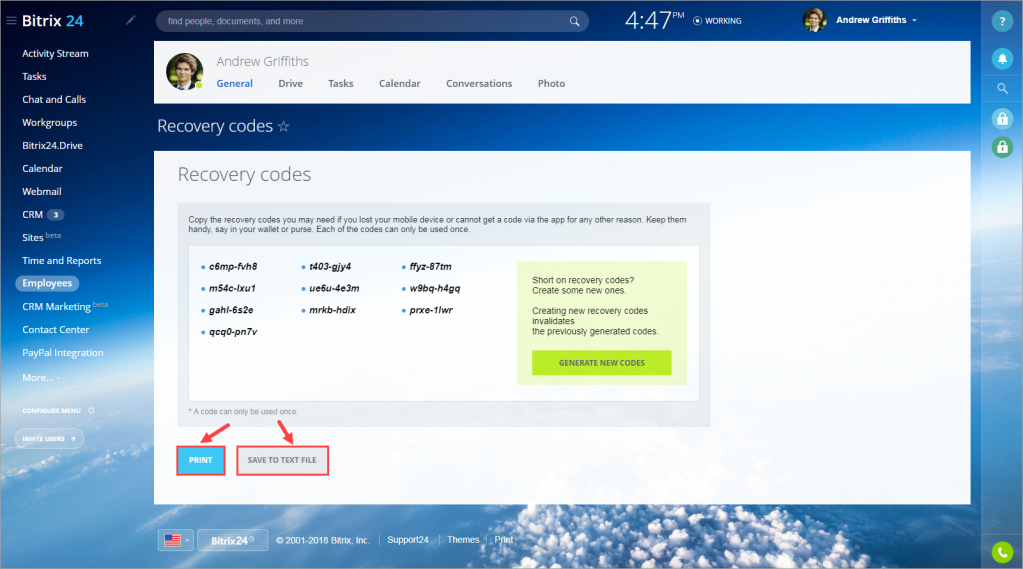Expand the More... menu item

(x=40, y=377)
